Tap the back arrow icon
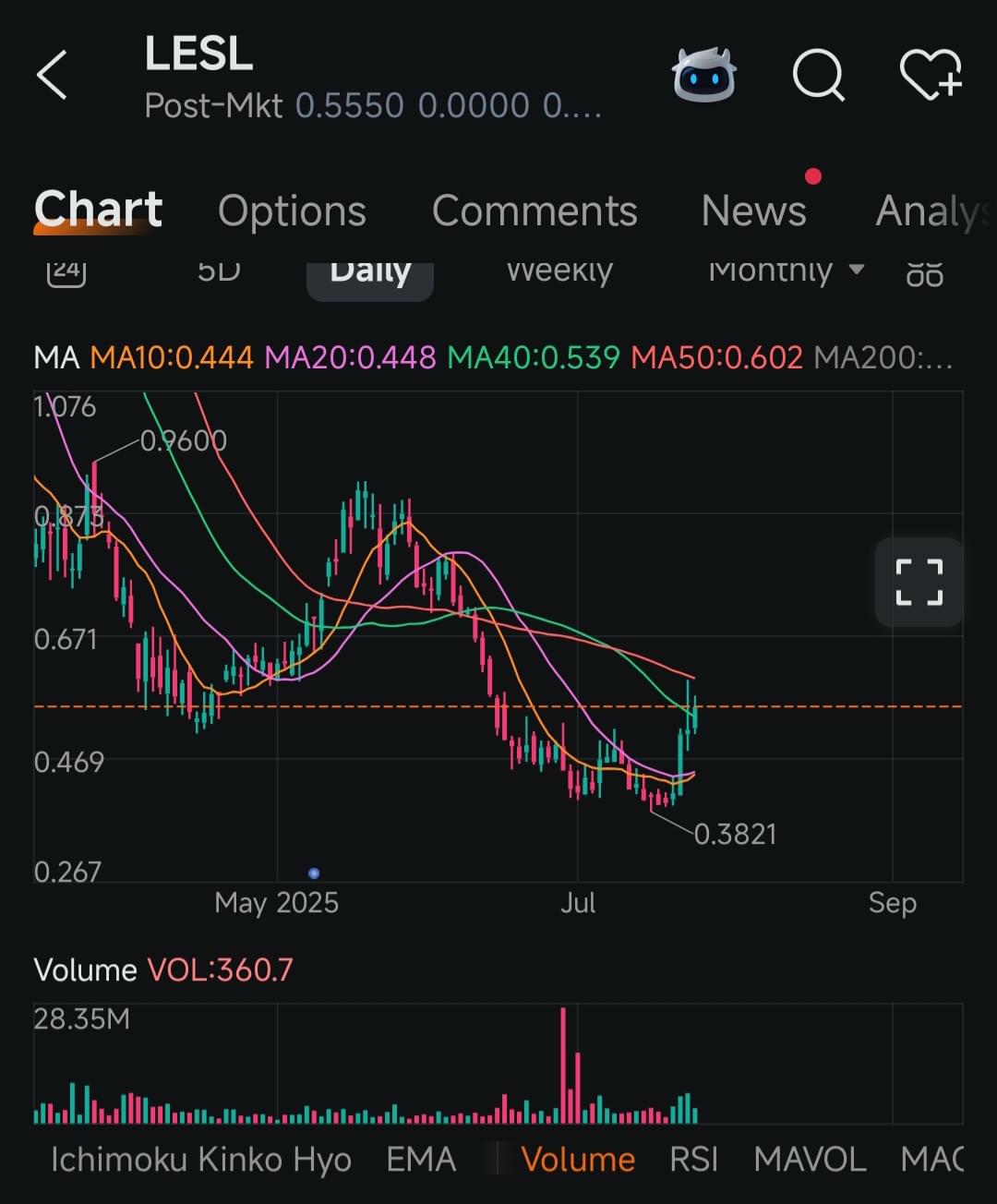This screenshot has width=997, height=1204. pos(53,75)
